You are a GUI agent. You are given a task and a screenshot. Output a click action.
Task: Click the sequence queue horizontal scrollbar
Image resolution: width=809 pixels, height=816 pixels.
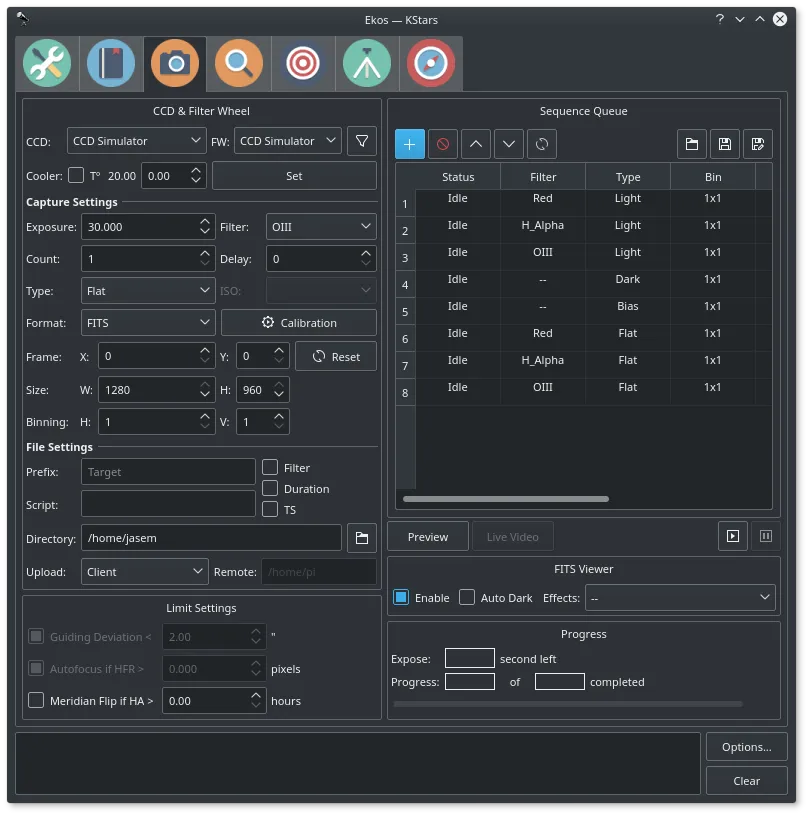point(505,499)
